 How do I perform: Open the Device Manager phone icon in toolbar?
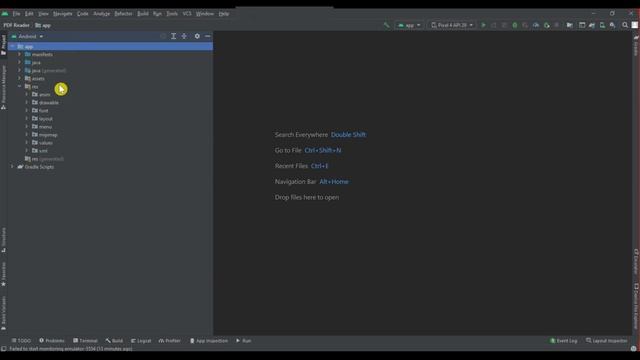pos(602,25)
